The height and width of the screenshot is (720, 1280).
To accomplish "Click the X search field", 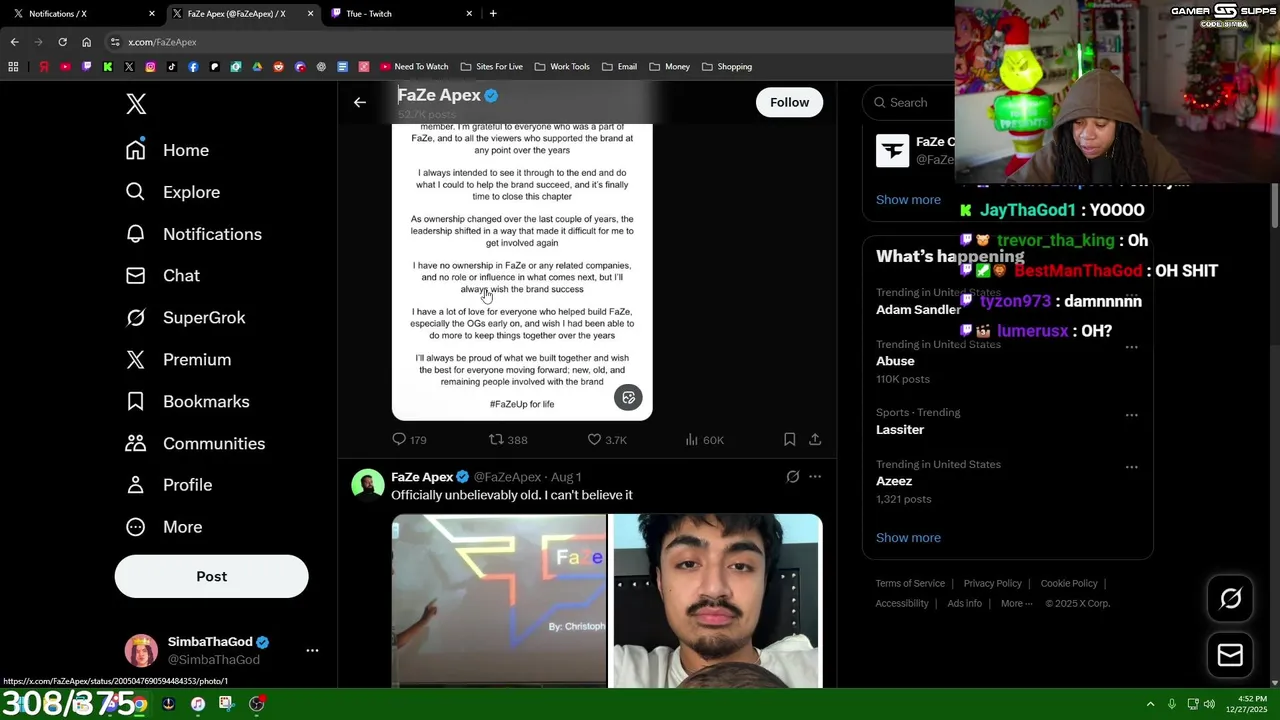I will [x=910, y=102].
